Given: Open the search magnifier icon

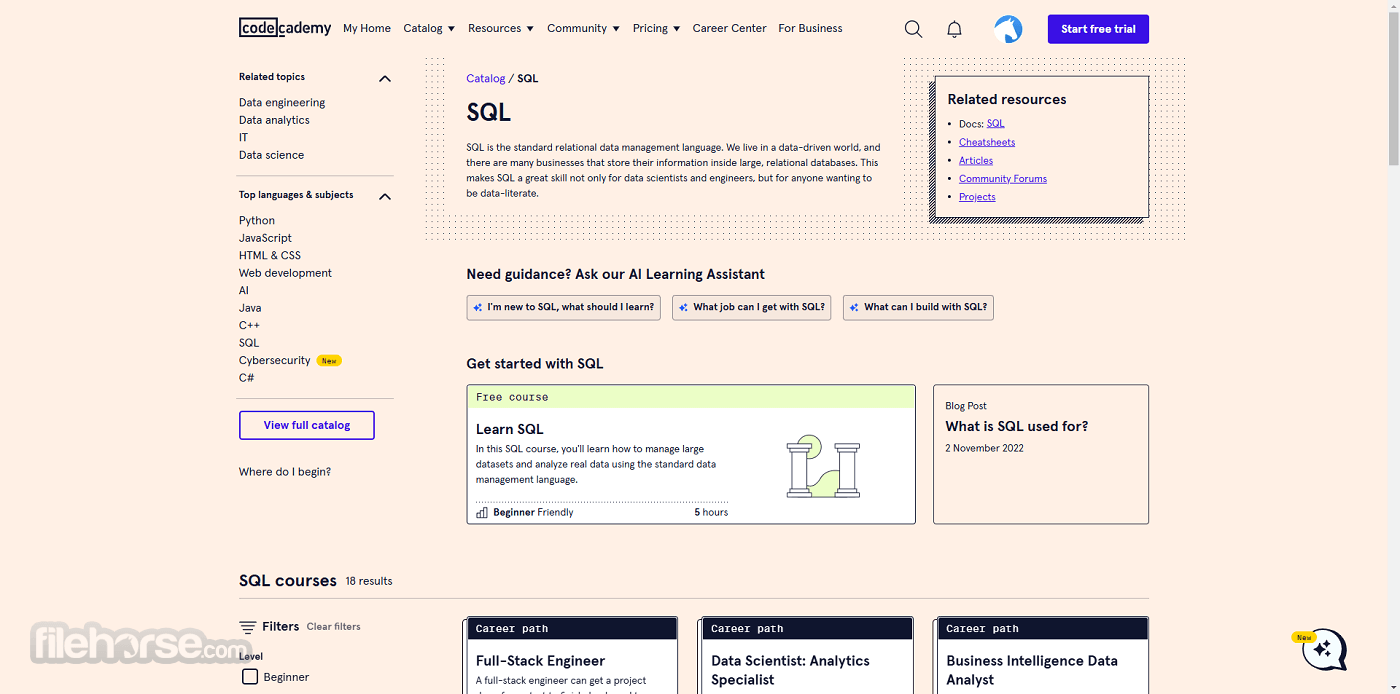Looking at the screenshot, I should click(913, 29).
